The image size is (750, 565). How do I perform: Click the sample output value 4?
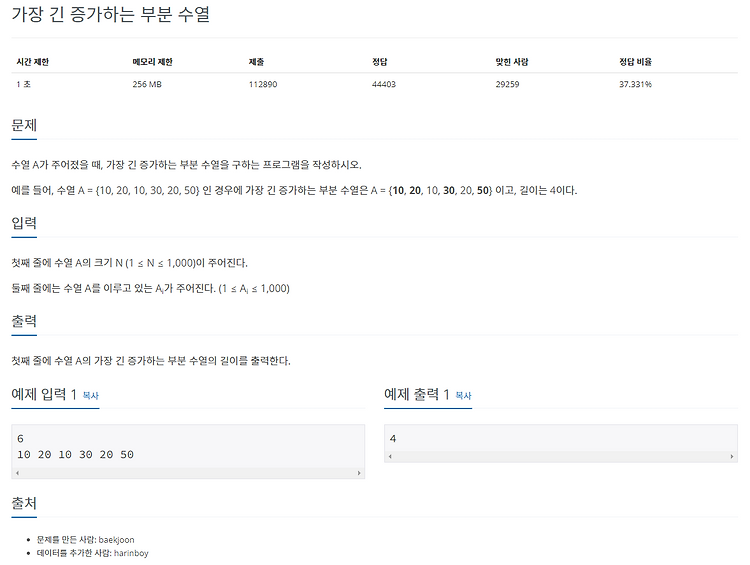coord(393,438)
